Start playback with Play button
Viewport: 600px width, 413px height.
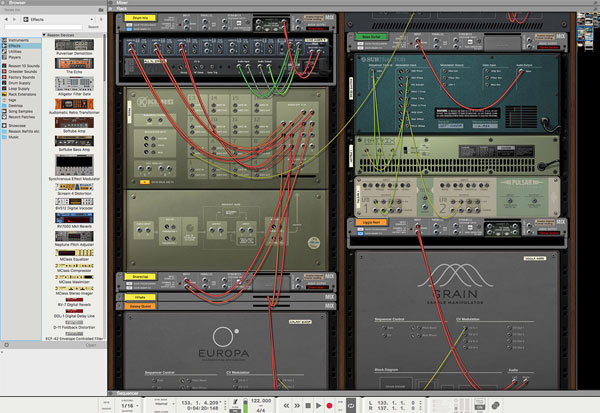318,405
